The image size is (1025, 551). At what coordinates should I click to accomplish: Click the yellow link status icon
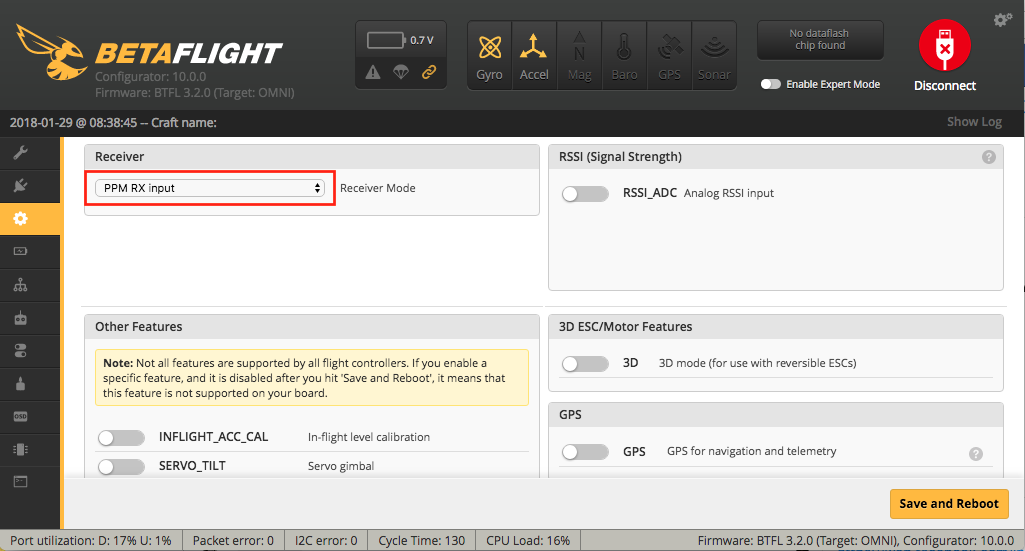(429, 72)
